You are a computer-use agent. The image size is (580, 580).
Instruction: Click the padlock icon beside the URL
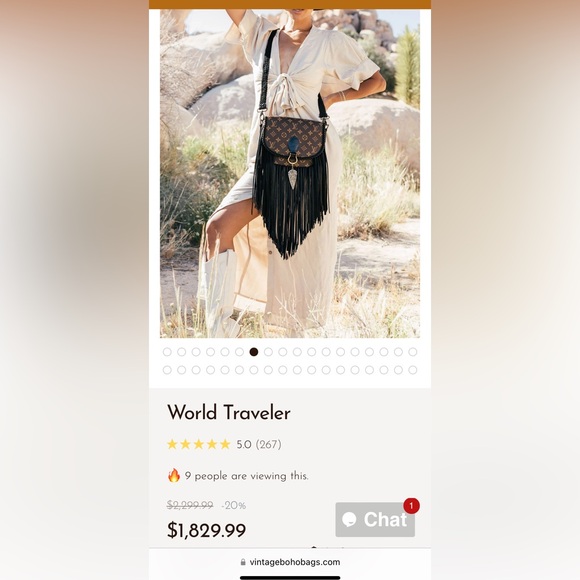pos(243,562)
